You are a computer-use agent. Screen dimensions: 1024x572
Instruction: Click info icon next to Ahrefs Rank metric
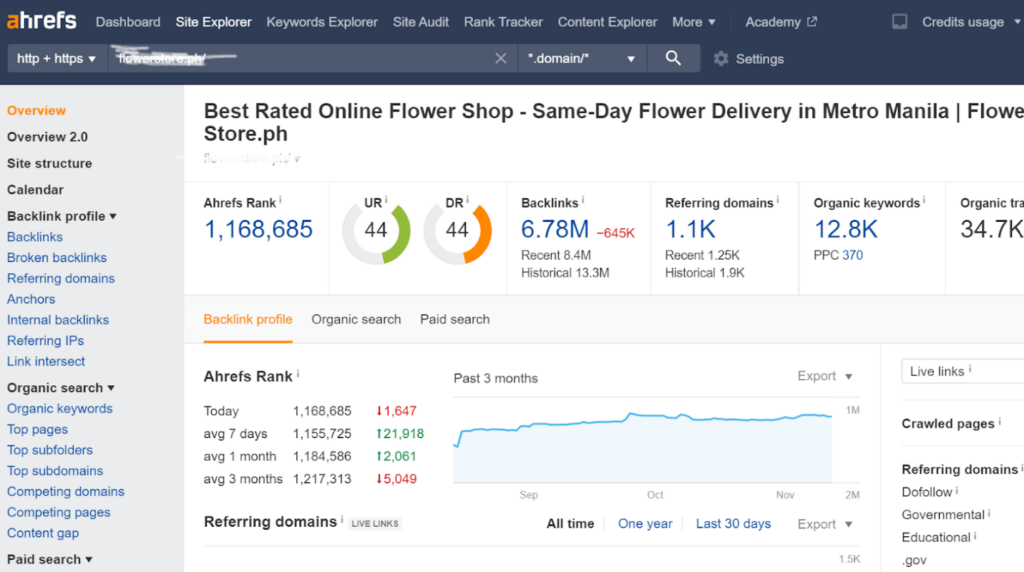(281, 200)
